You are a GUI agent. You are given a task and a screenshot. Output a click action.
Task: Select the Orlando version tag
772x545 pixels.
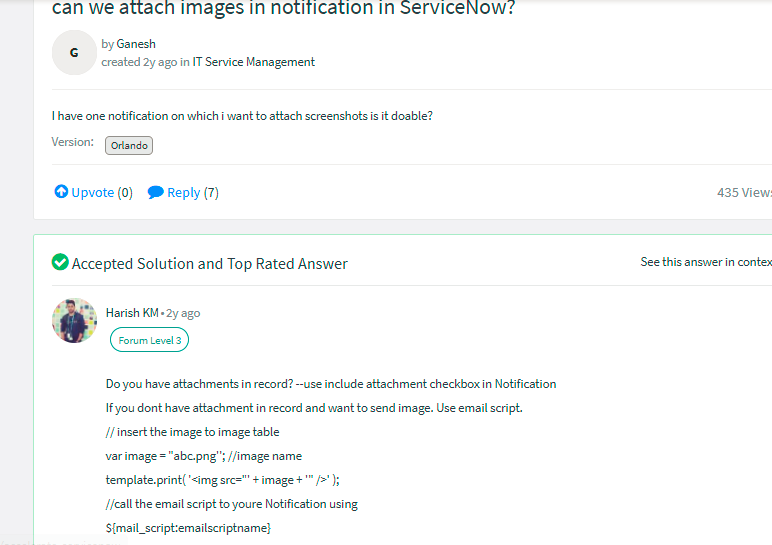point(129,145)
